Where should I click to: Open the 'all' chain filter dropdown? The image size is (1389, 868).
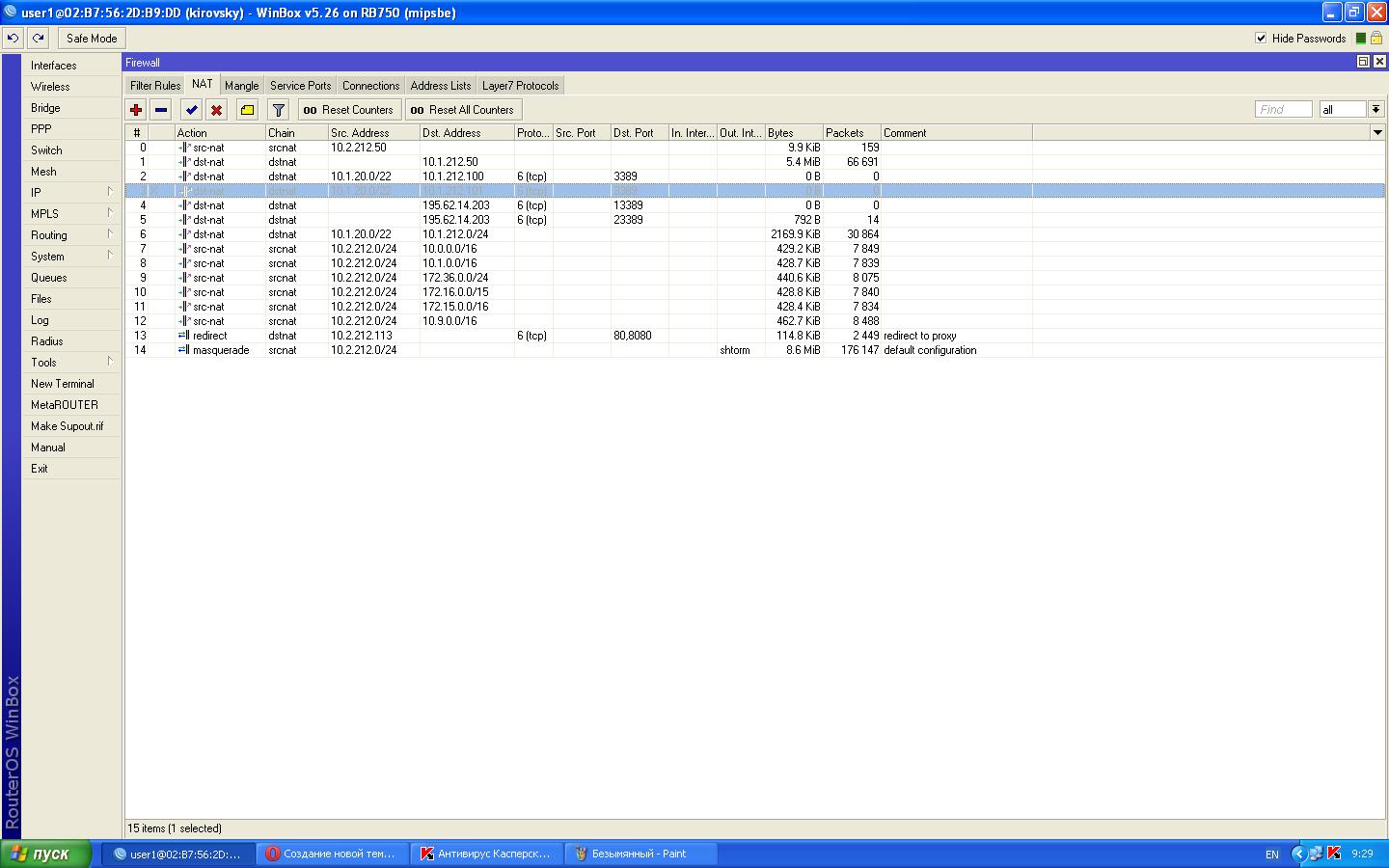[1376, 110]
